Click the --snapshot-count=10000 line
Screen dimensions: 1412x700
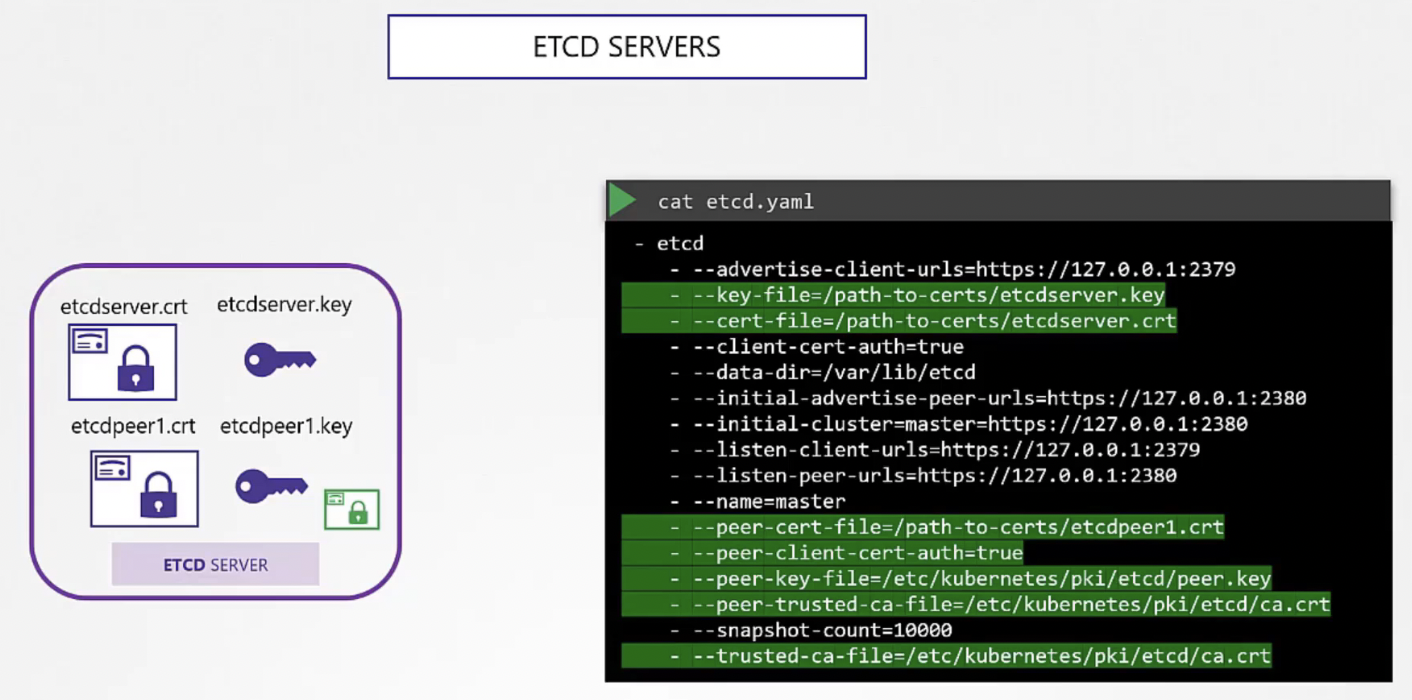point(811,630)
